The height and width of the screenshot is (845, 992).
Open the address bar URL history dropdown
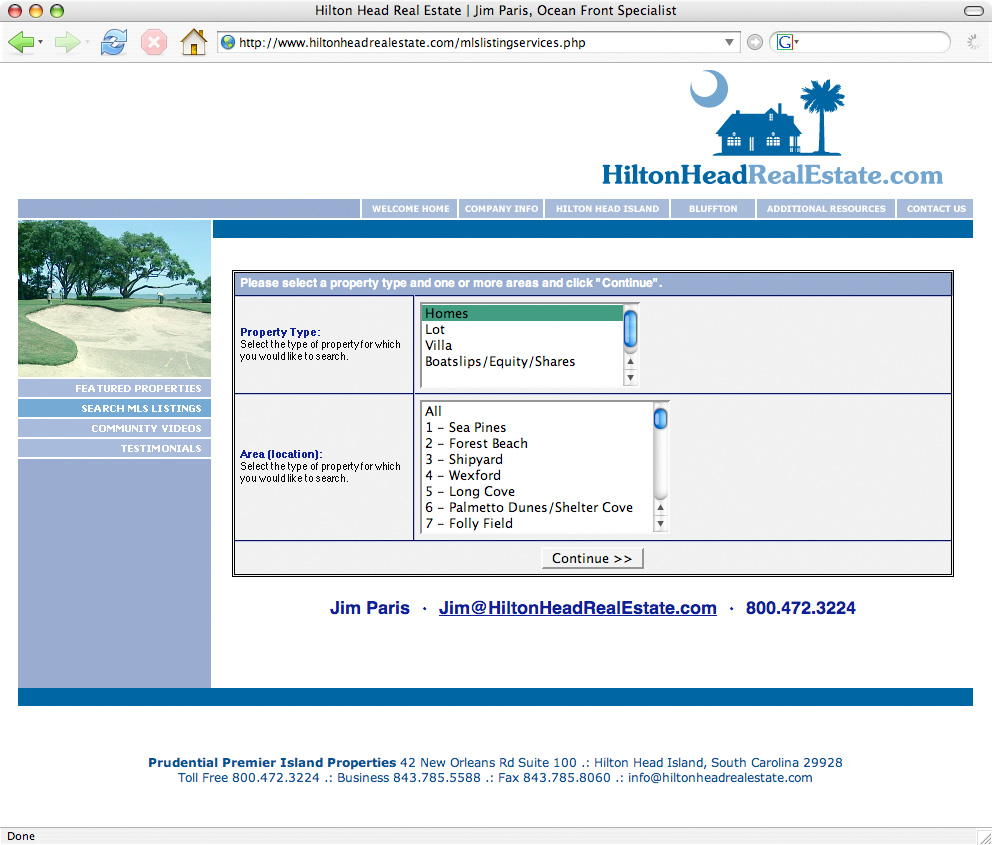click(x=729, y=42)
